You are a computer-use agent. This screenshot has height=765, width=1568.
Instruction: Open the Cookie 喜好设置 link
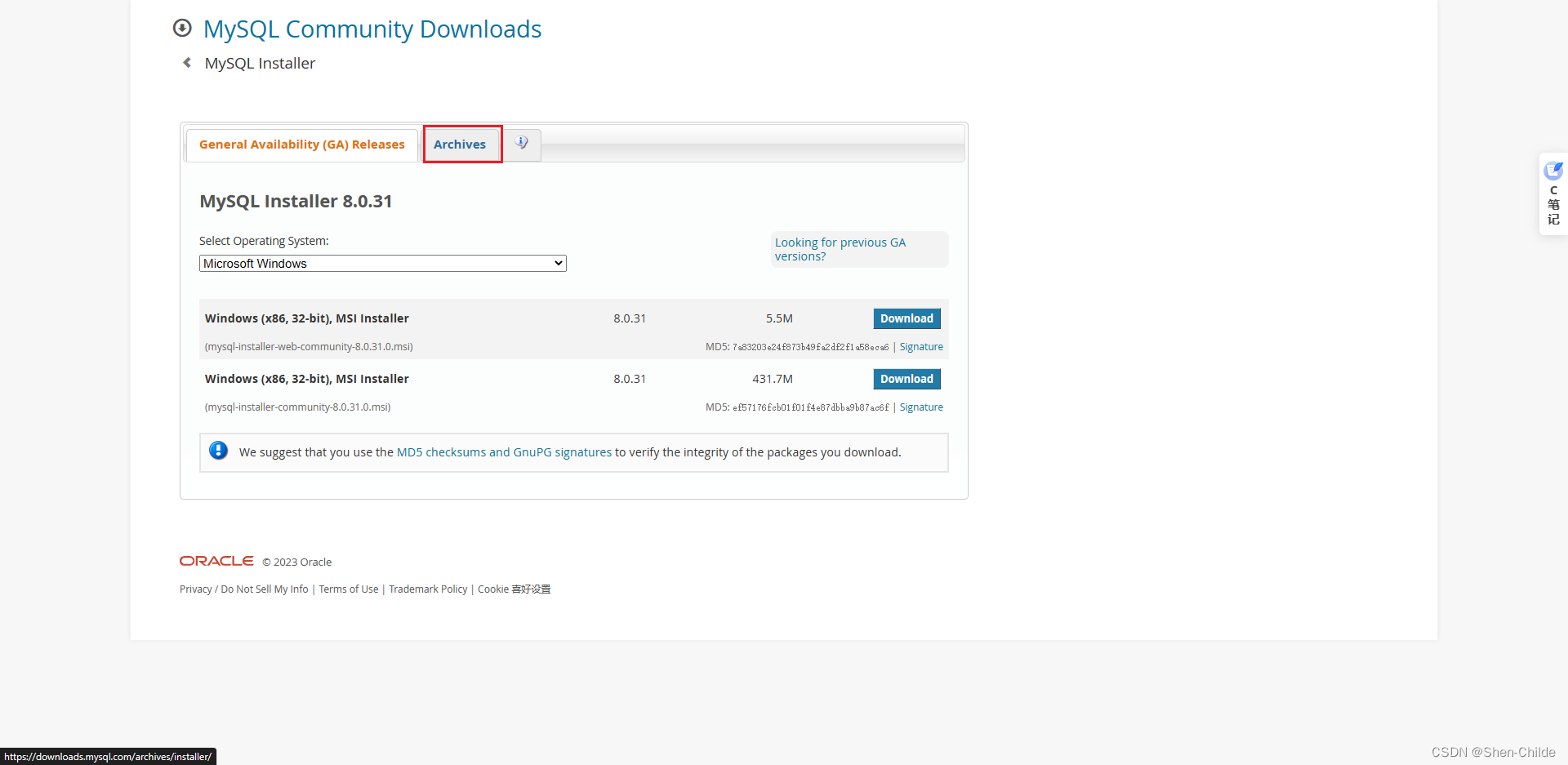514,589
